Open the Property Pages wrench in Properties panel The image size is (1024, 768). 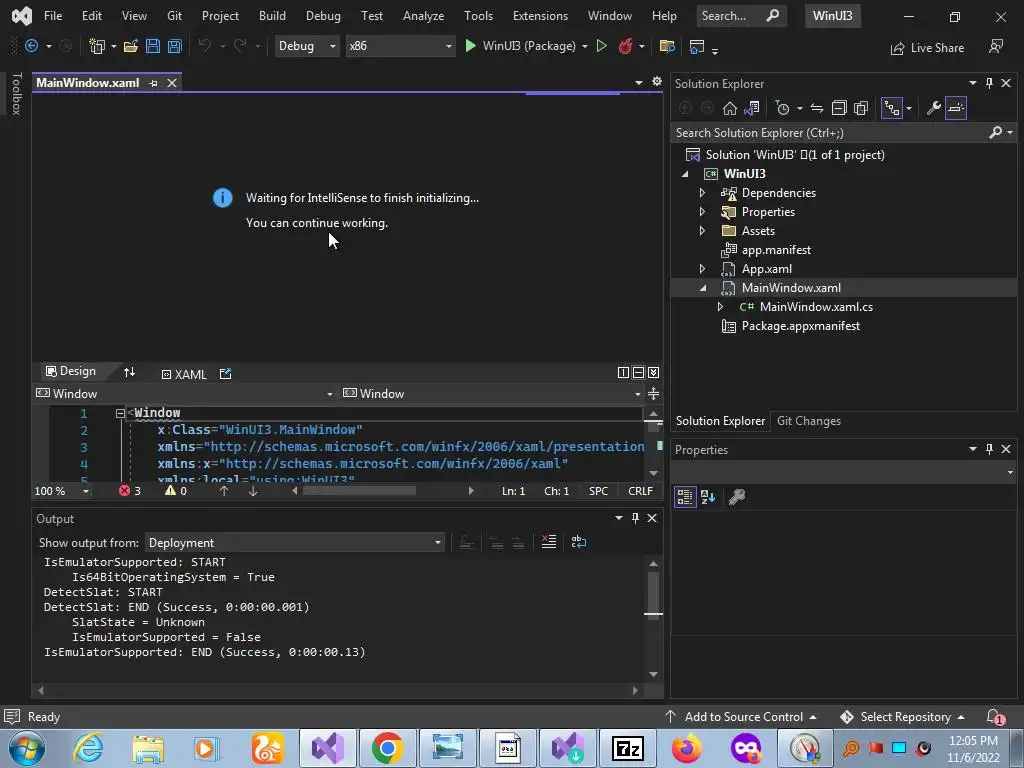point(737,497)
